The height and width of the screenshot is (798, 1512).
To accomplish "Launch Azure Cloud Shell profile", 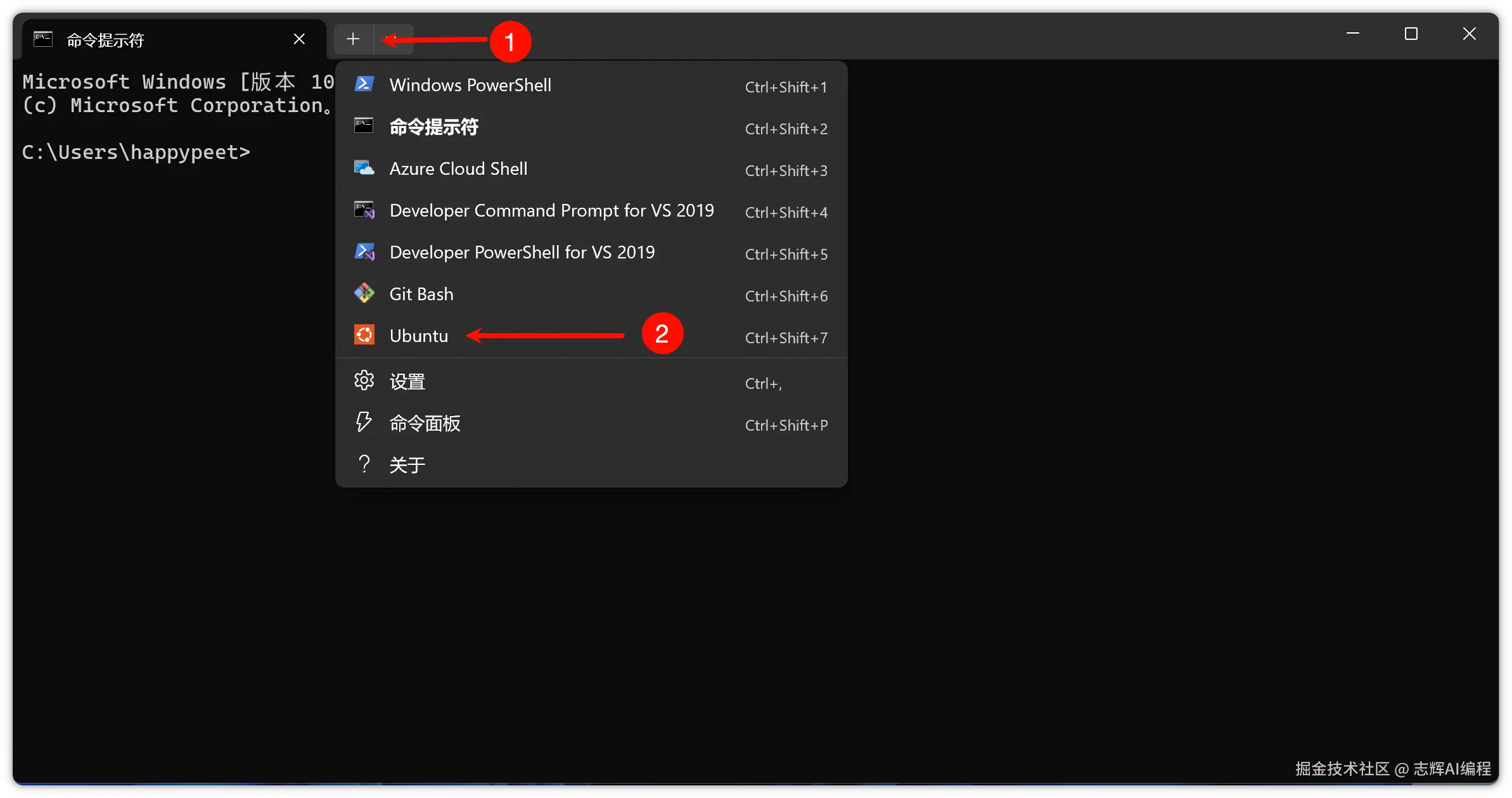I will (458, 168).
